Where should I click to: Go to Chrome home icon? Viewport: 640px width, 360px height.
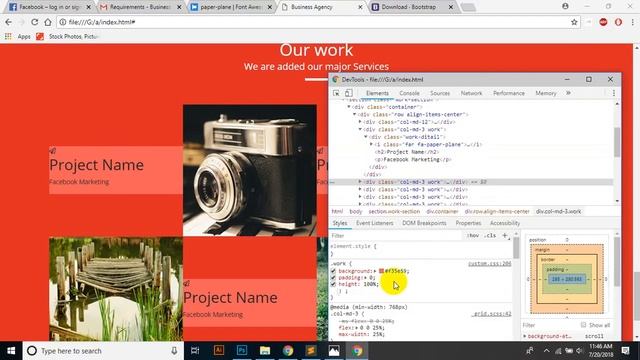point(48,22)
